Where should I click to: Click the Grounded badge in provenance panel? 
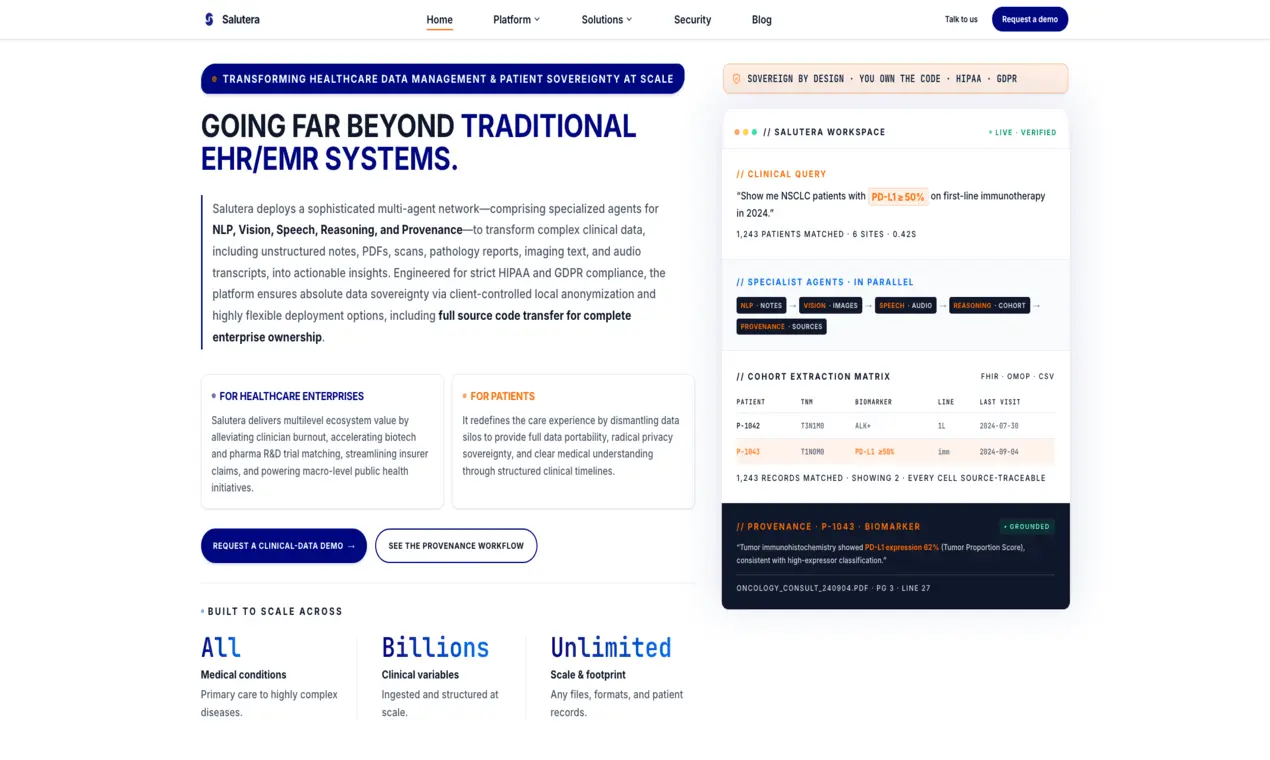tap(1027, 526)
